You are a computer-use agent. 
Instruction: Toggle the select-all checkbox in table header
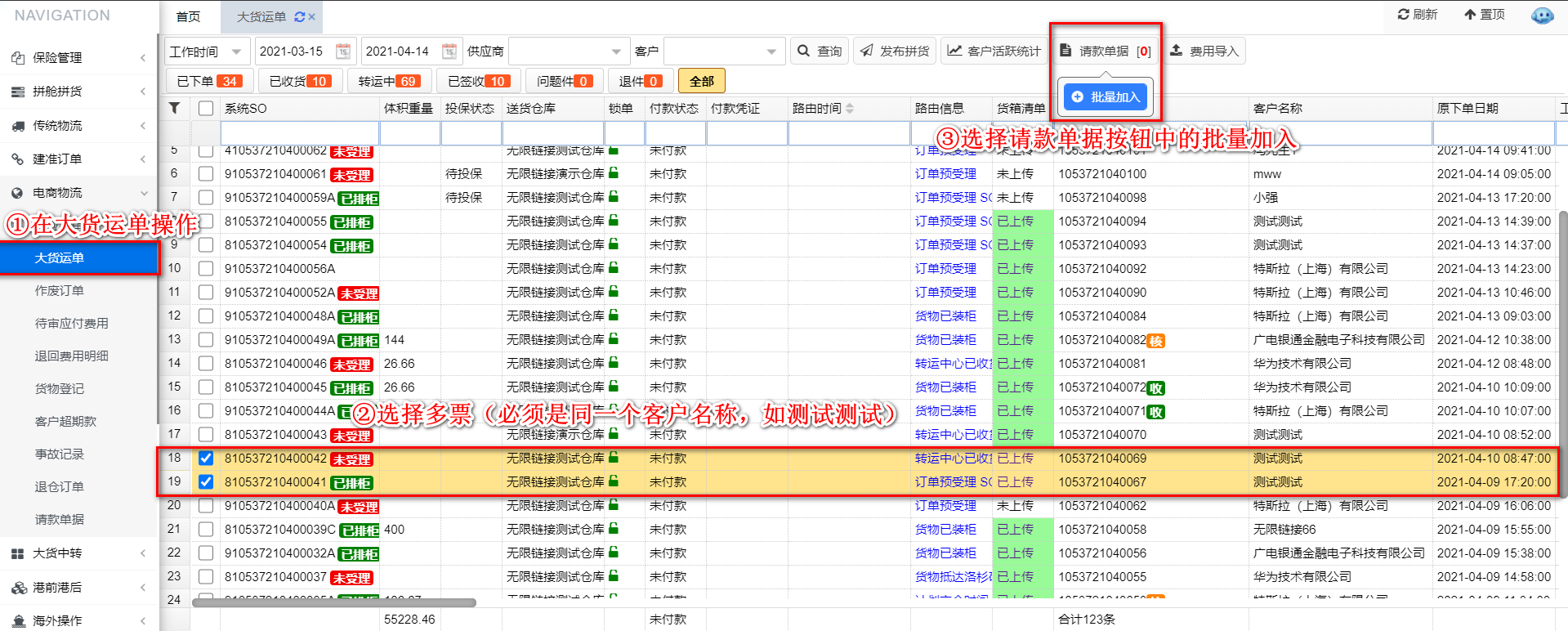206,108
